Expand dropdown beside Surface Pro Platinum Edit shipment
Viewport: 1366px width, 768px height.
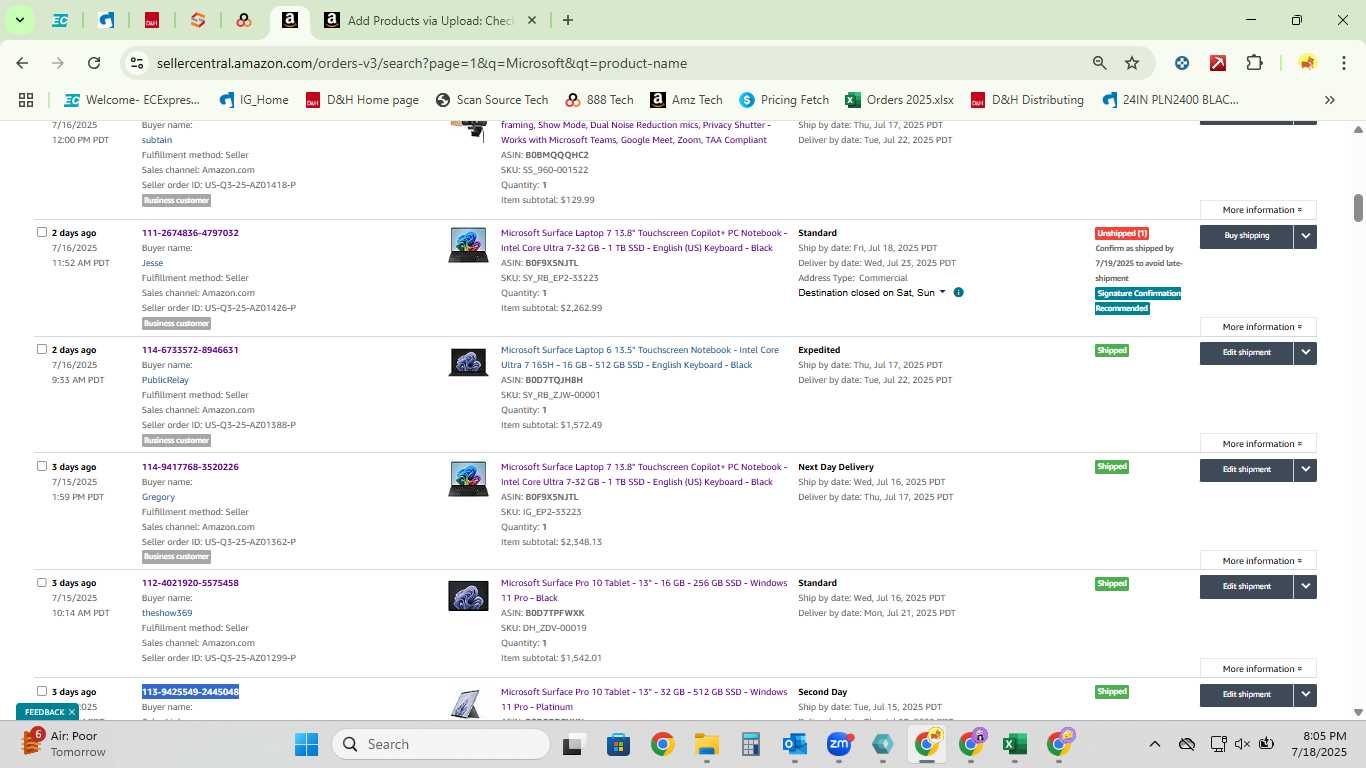(1305, 695)
